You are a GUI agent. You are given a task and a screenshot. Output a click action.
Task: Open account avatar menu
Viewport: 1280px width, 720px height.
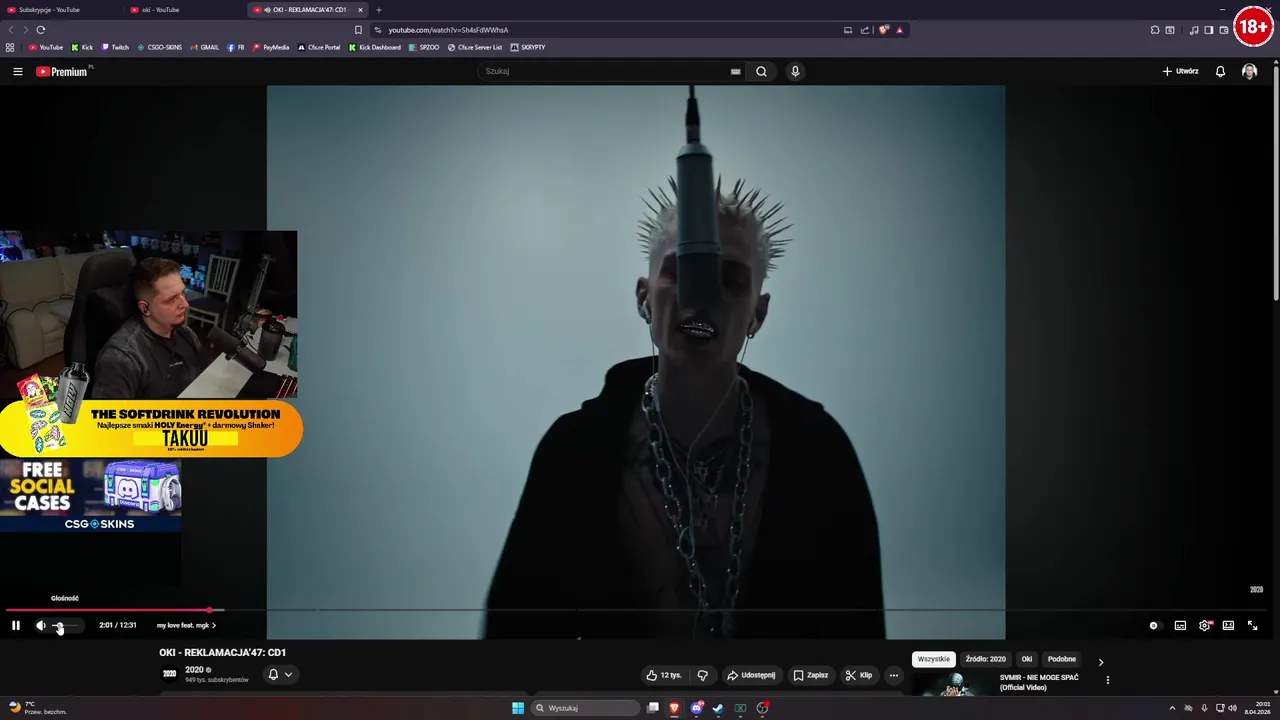pyautogui.click(x=1249, y=71)
